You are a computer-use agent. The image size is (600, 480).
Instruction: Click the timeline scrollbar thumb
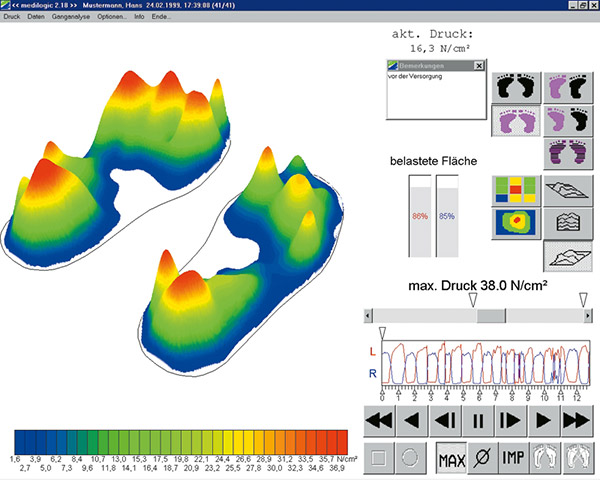coord(491,315)
